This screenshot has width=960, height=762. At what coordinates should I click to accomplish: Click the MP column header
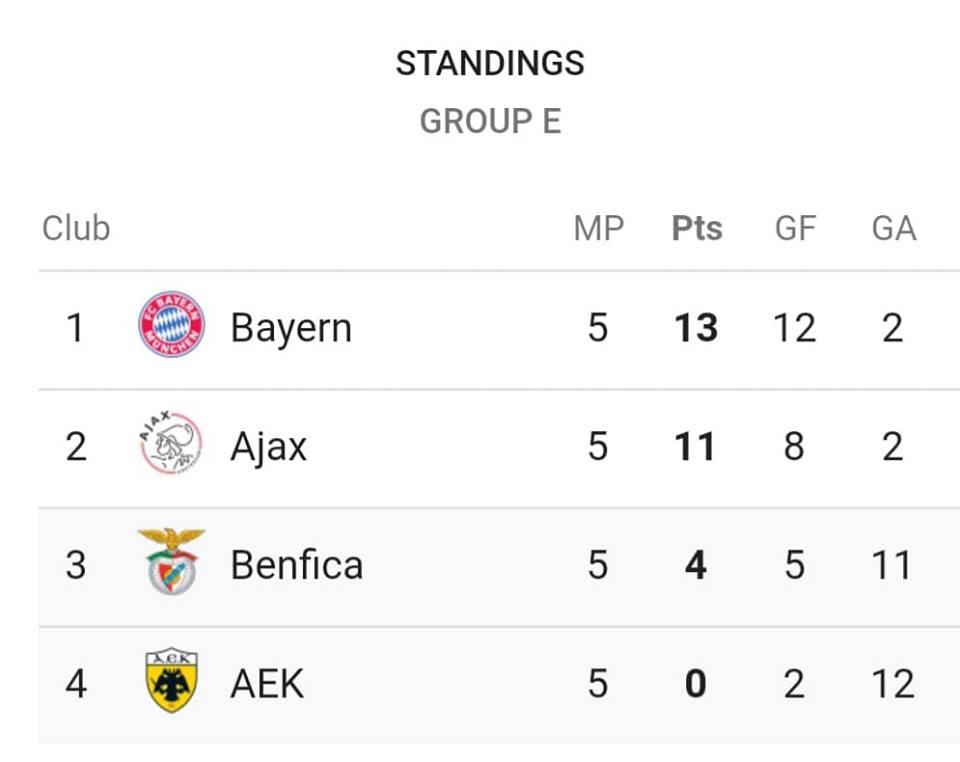click(x=599, y=229)
